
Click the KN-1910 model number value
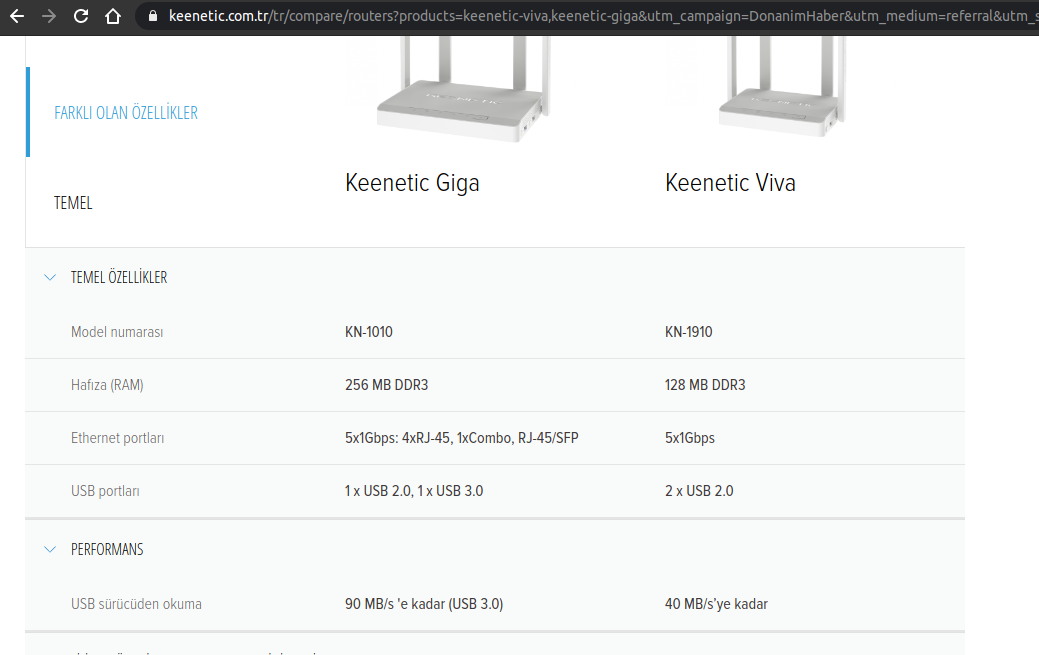689,332
